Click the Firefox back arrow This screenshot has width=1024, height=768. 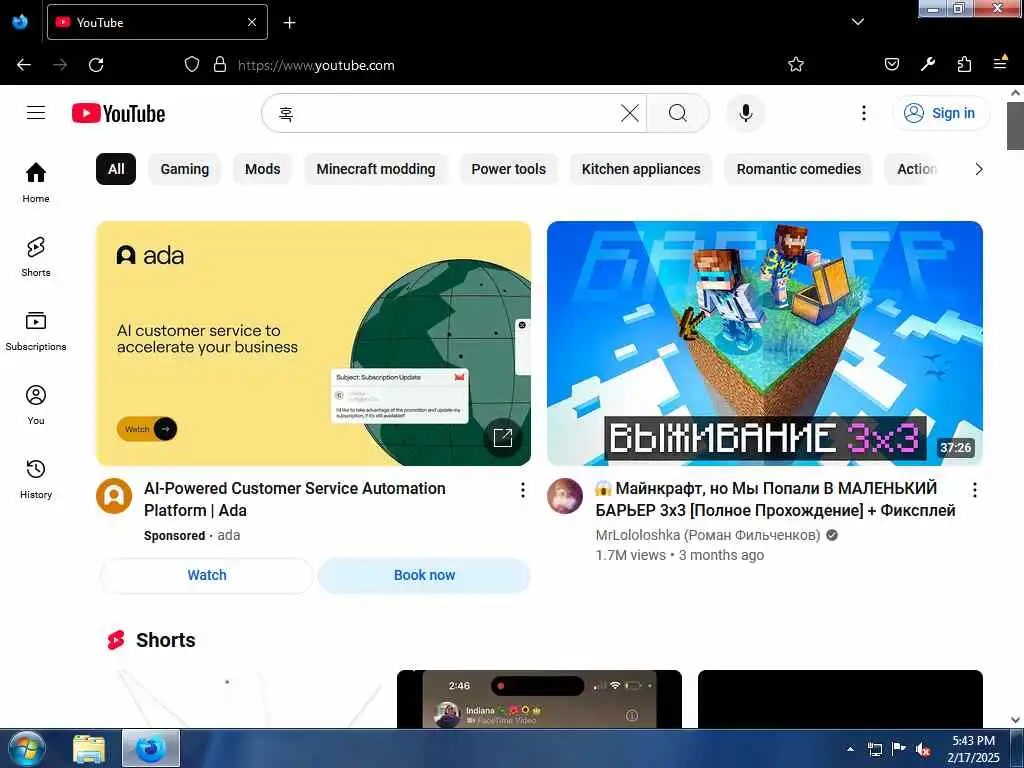24,65
